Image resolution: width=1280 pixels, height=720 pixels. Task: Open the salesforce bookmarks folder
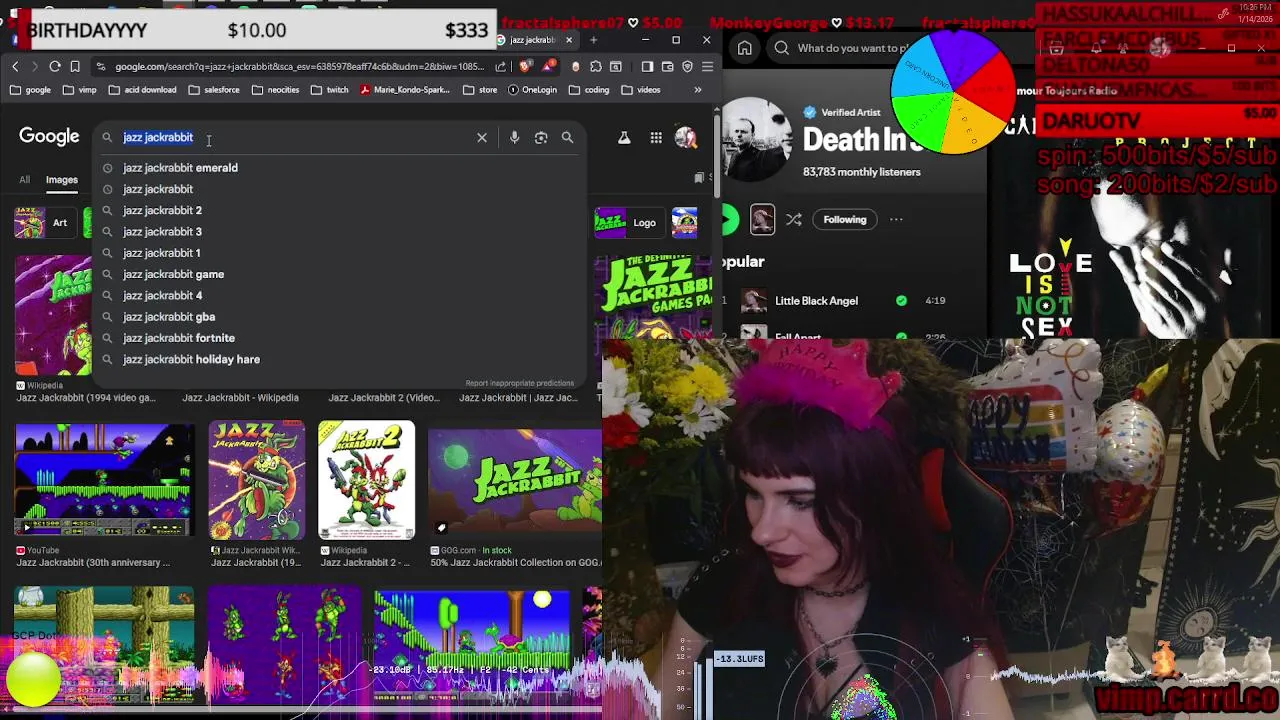(x=212, y=90)
